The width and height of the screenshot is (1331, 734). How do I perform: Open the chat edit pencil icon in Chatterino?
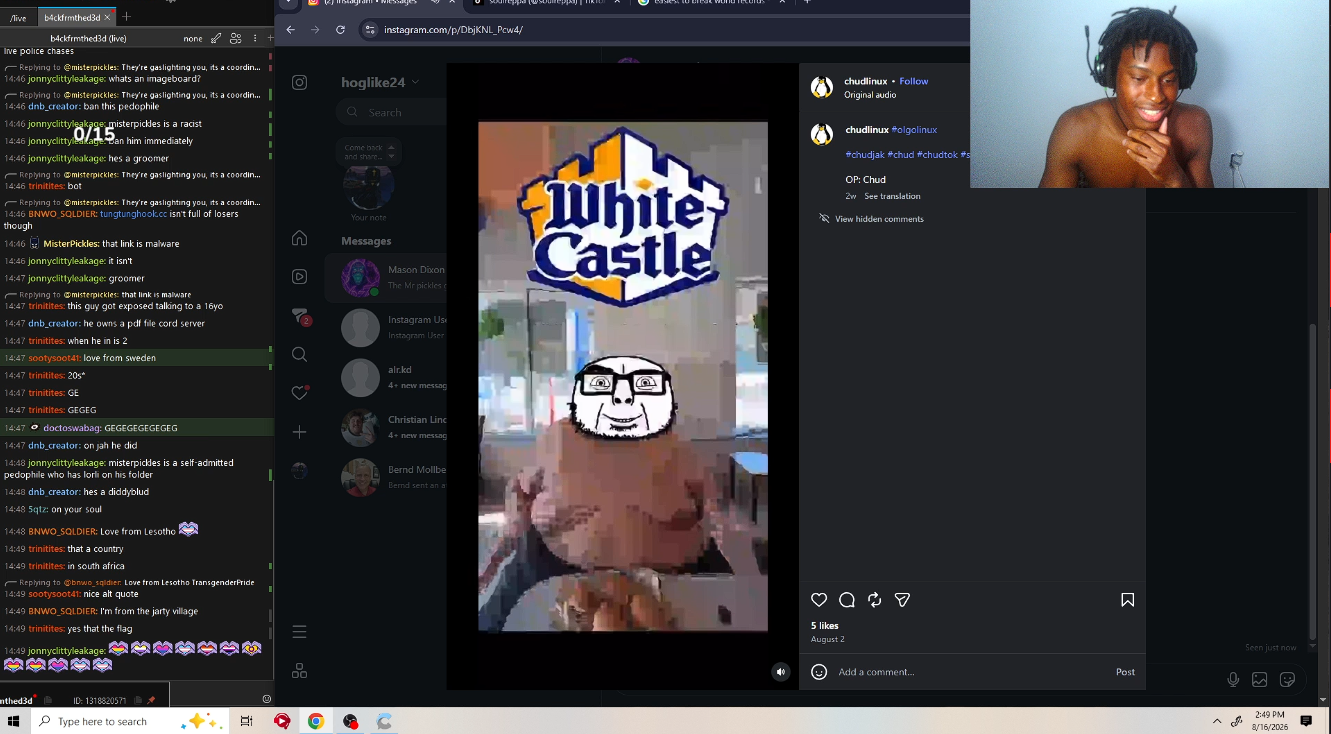click(216, 38)
